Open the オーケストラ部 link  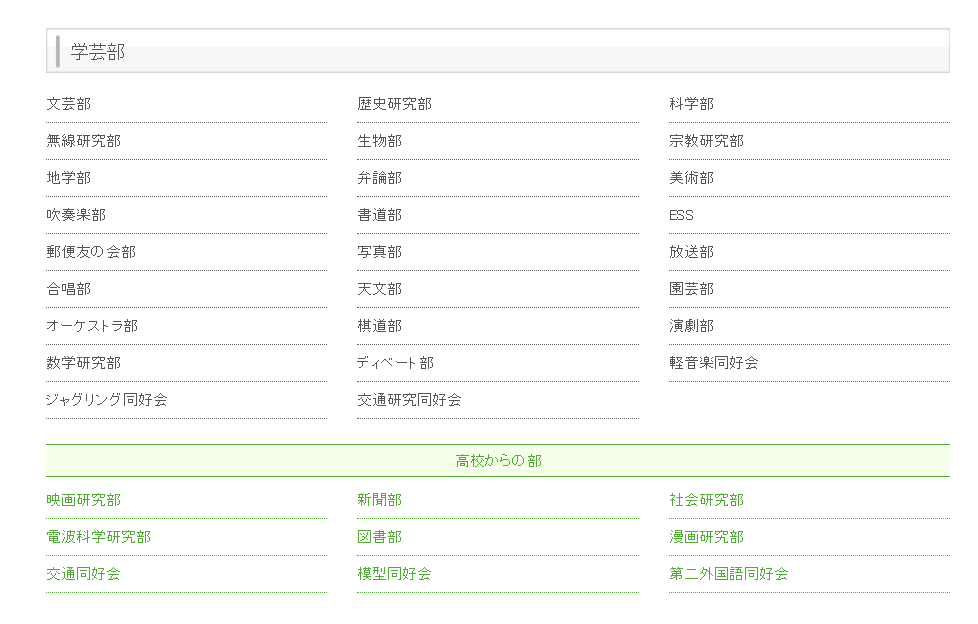click(92, 326)
